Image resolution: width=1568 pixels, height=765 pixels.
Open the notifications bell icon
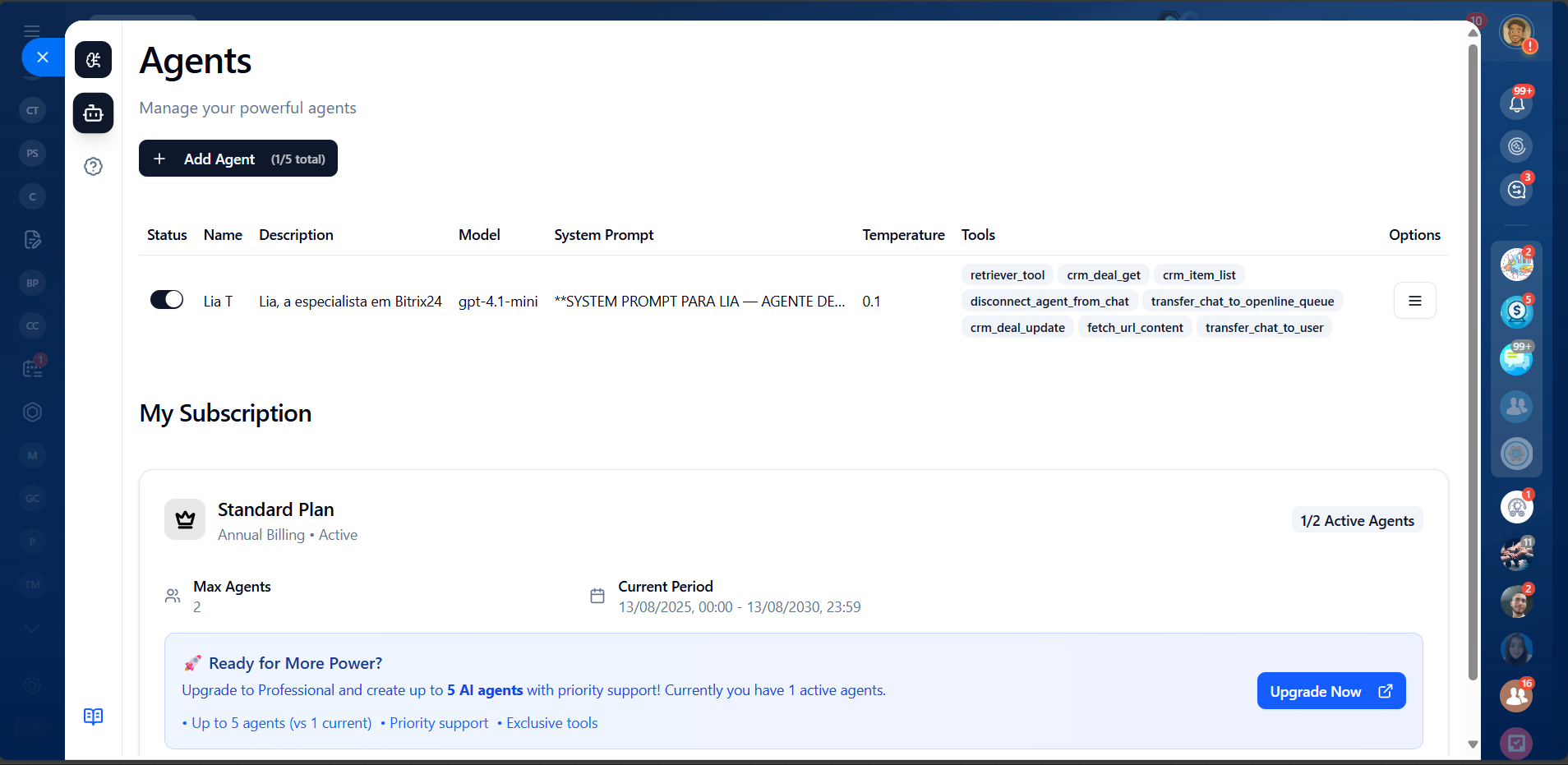pyautogui.click(x=1516, y=104)
